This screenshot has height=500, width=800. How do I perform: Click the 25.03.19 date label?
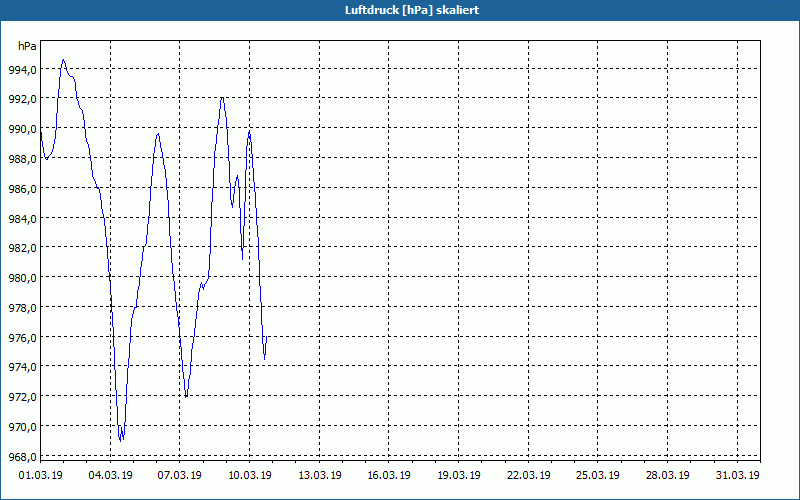pos(597,476)
